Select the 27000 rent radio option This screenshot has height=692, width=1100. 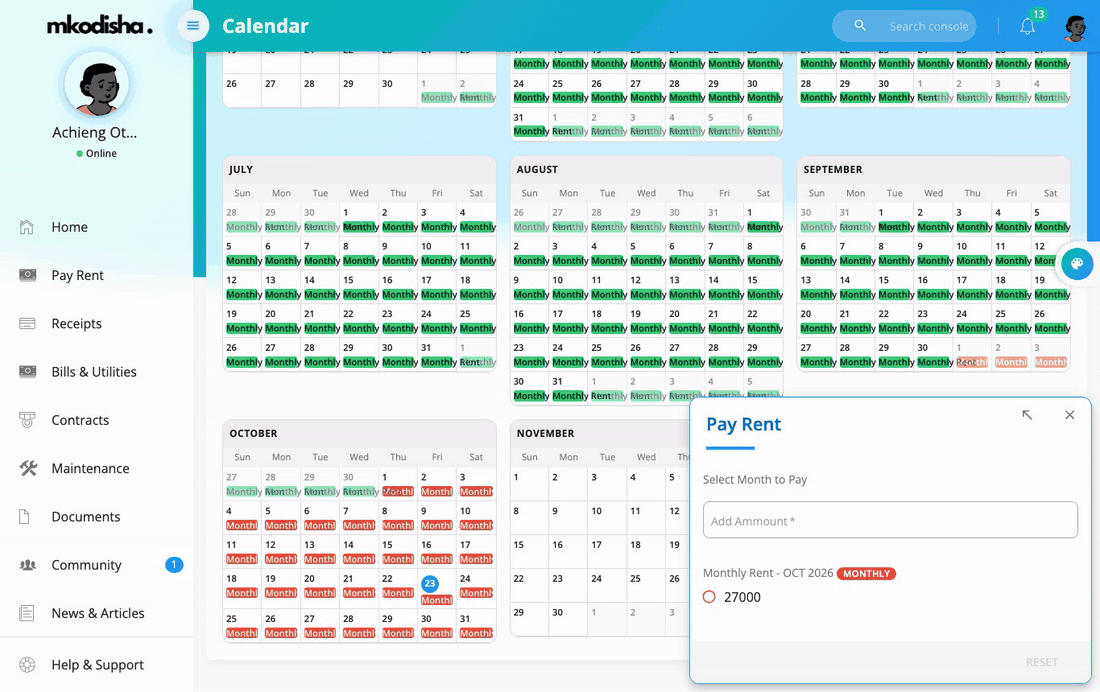click(x=709, y=597)
